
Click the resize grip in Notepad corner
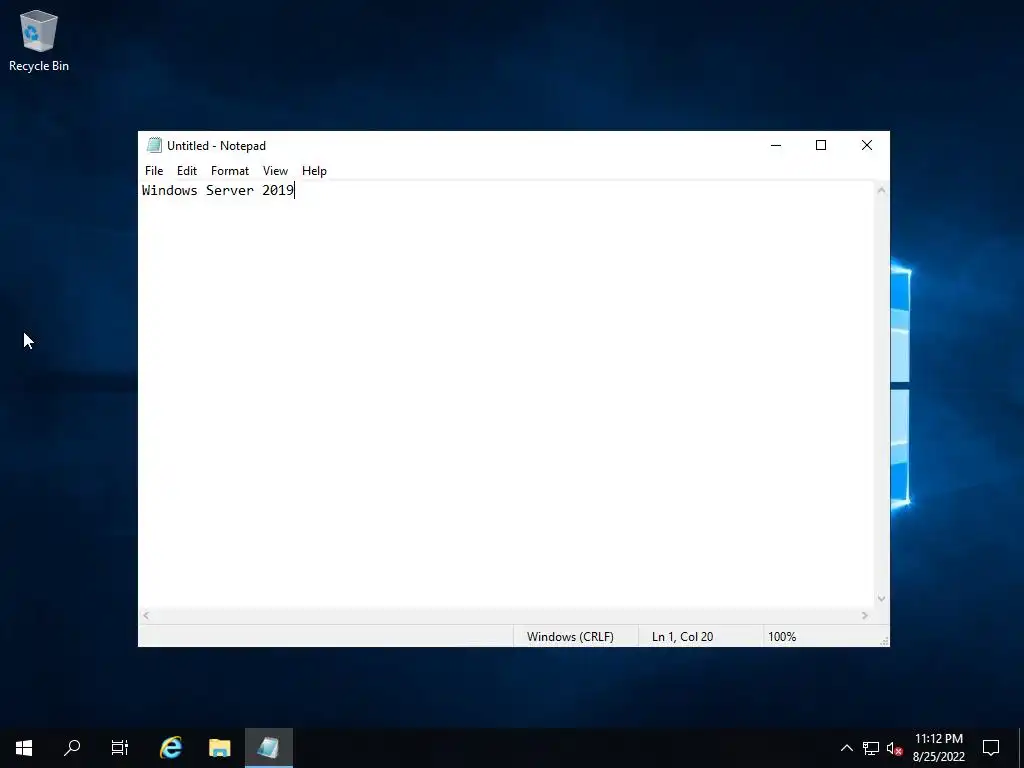point(884,641)
